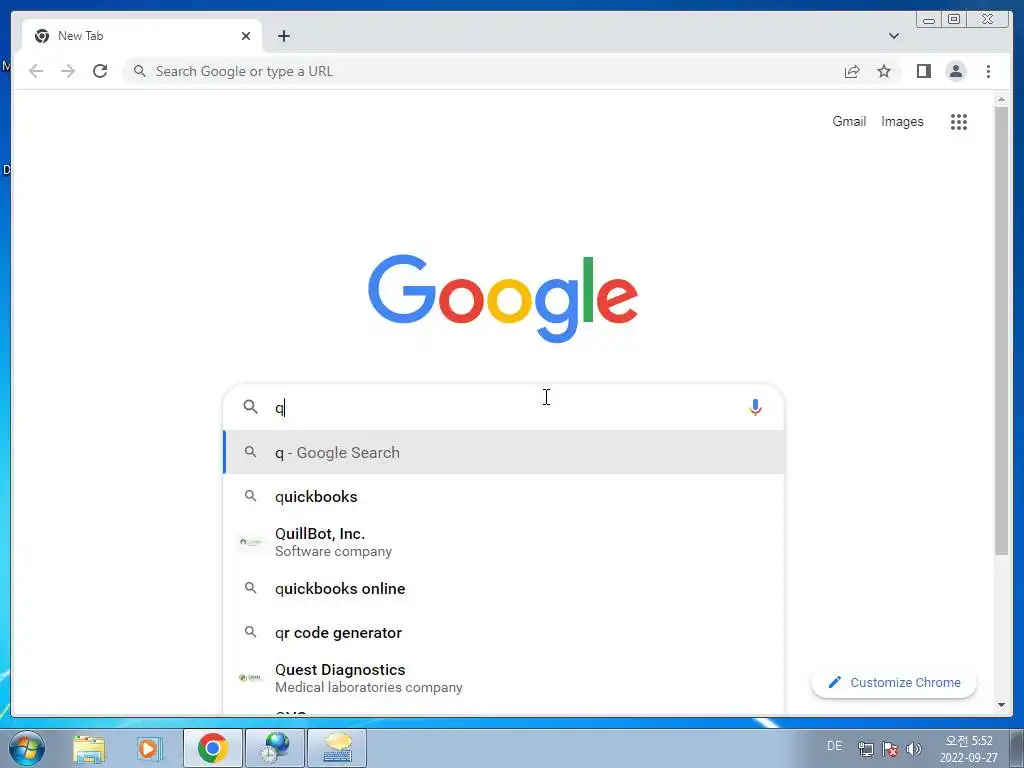
Task: Open the Google apps grid
Action: (x=959, y=121)
